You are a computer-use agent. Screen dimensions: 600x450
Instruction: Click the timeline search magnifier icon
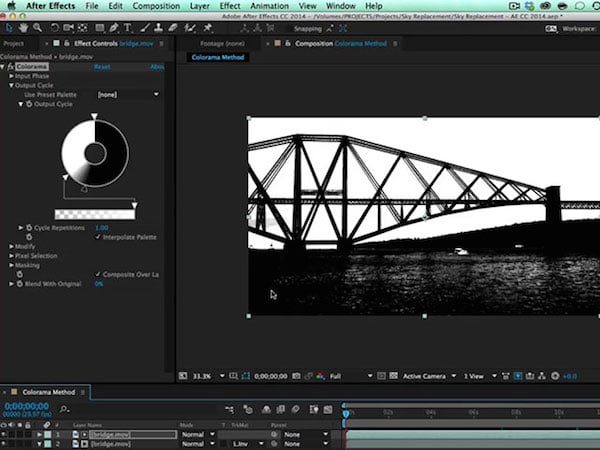point(64,409)
